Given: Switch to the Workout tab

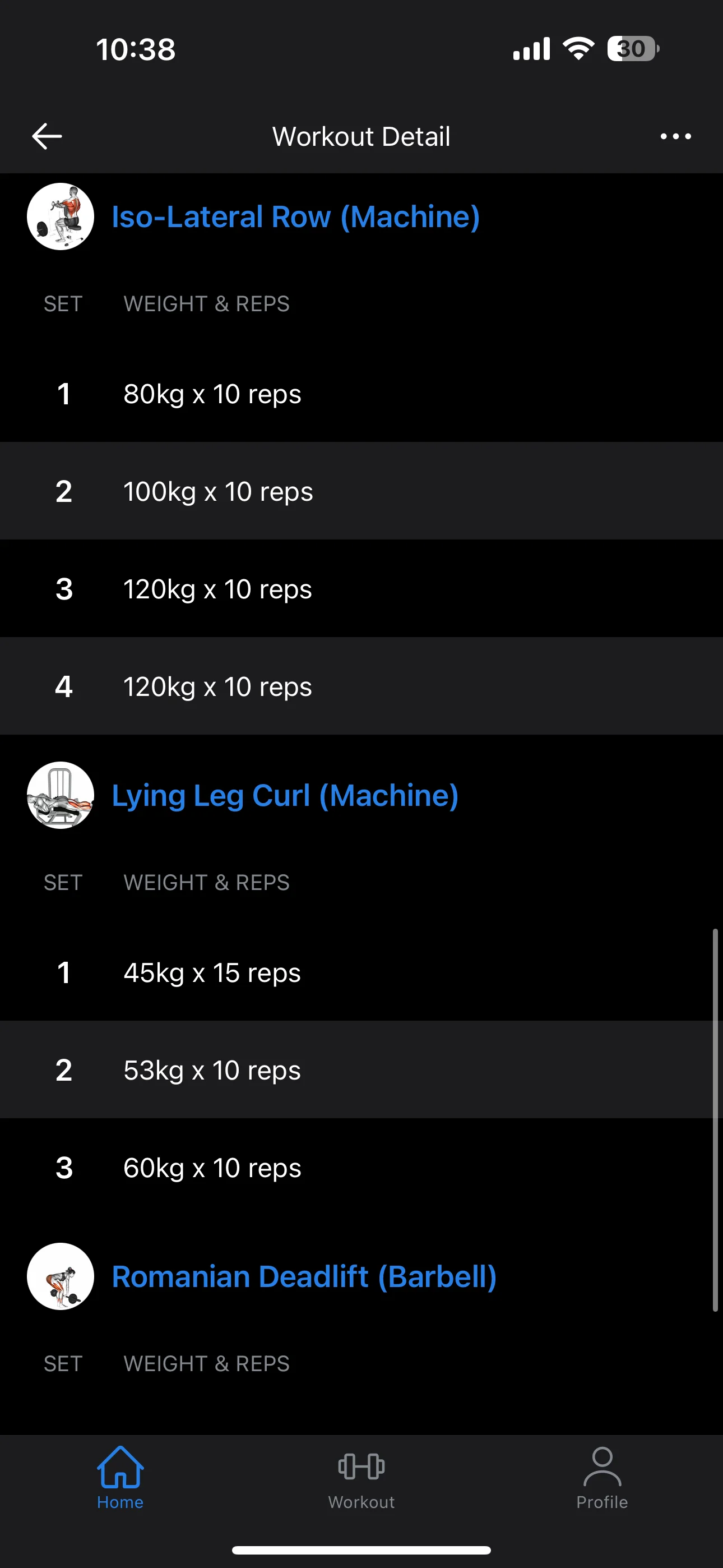Looking at the screenshot, I should pyautogui.click(x=361, y=1477).
